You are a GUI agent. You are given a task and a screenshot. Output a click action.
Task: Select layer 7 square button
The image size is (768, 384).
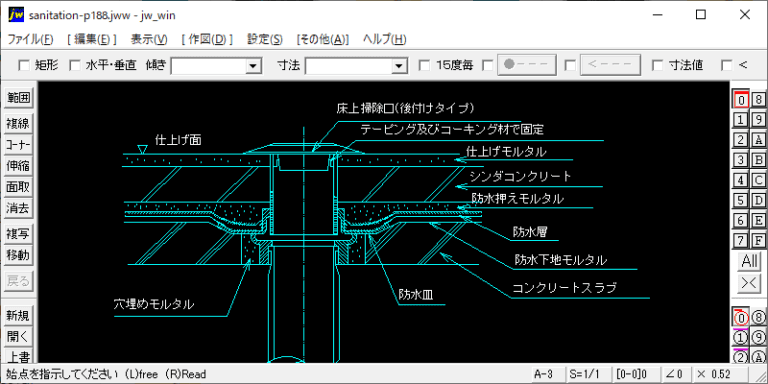tap(742, 240)
